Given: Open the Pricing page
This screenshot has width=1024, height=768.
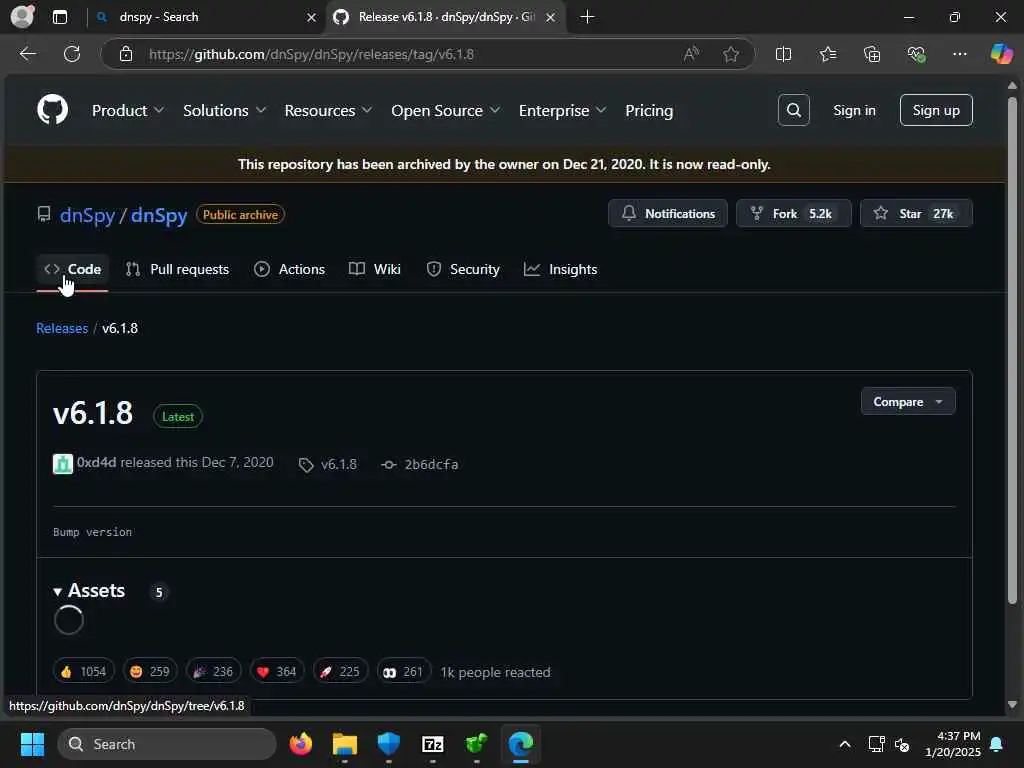Looking at the screenshot, I should (649, 110).
